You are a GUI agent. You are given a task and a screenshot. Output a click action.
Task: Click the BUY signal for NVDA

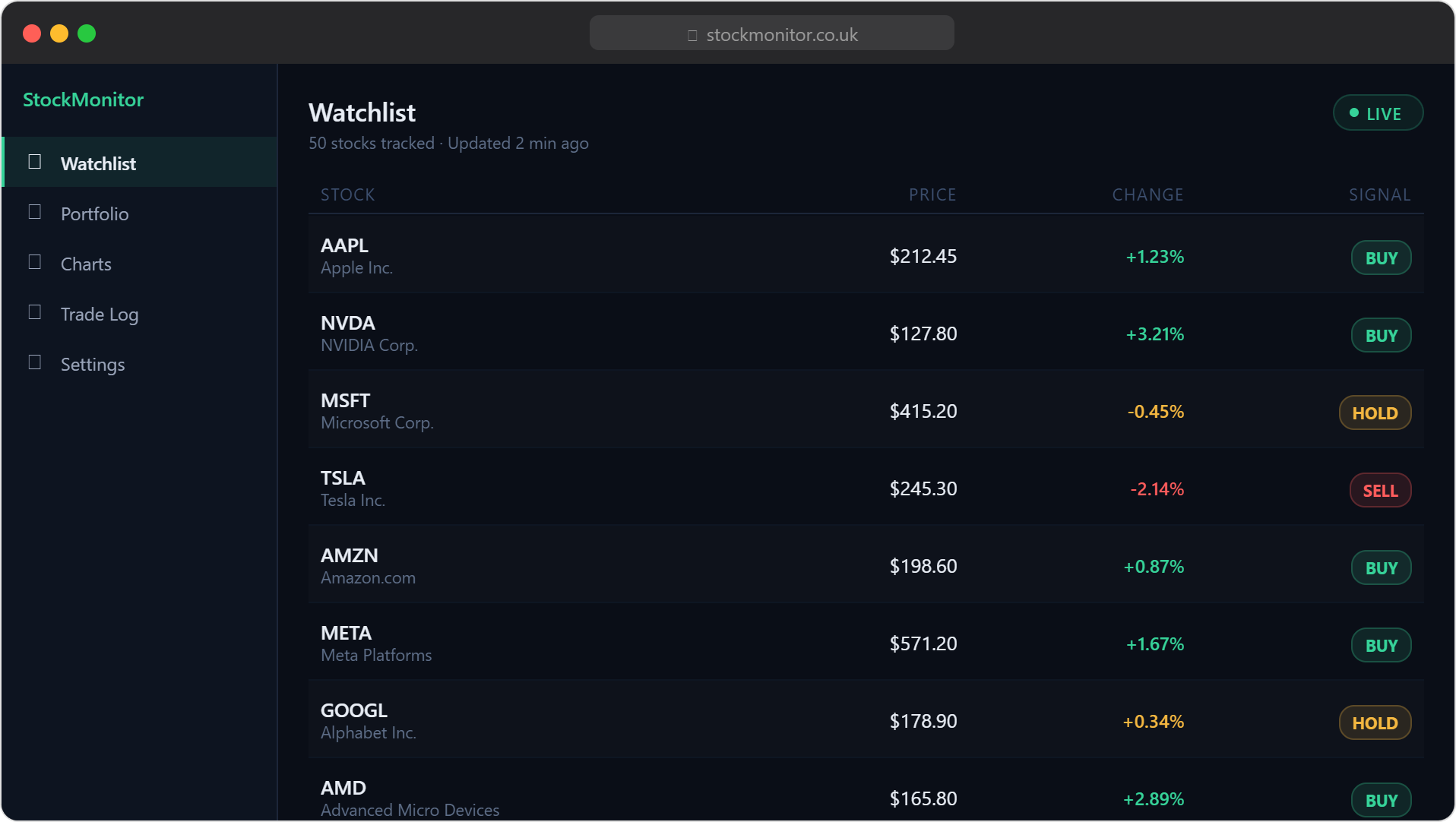(1381, 336)
